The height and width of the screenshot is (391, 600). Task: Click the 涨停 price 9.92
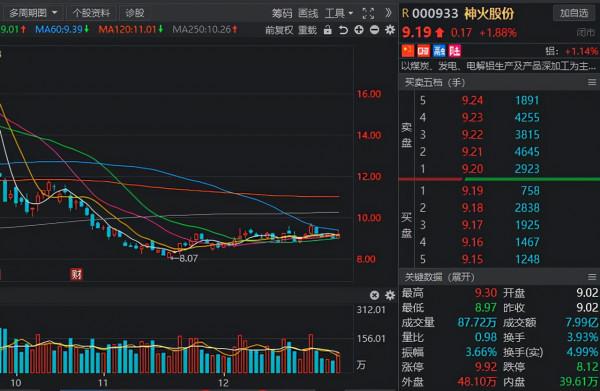pos(486,367)
